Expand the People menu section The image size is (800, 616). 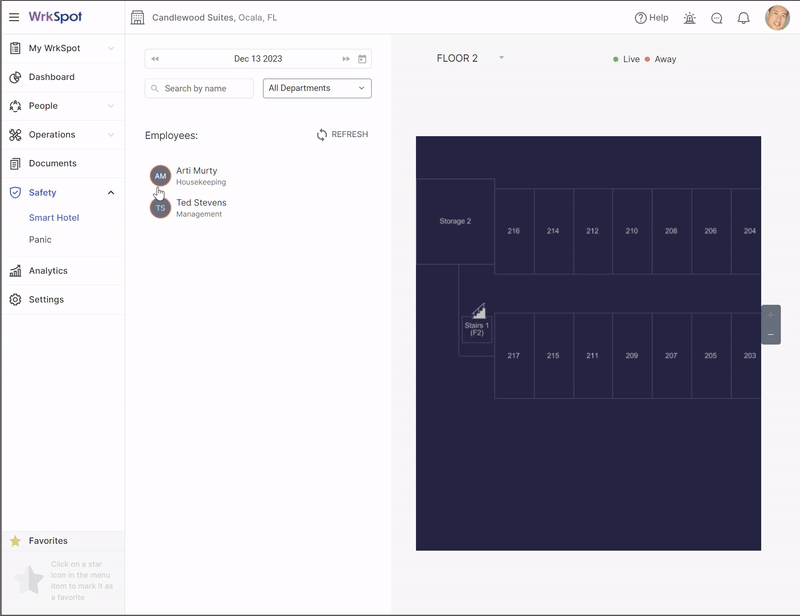pyautogui.click(x=111, y=106)
